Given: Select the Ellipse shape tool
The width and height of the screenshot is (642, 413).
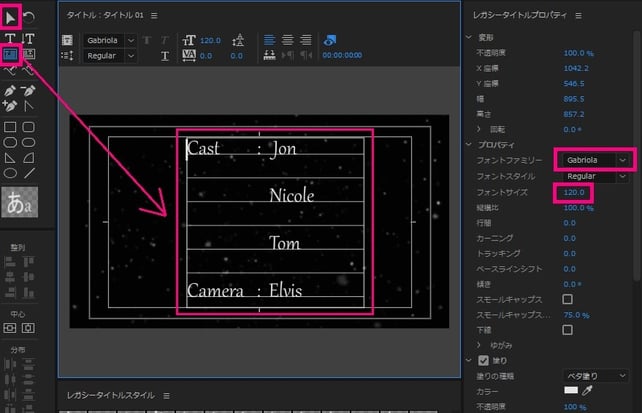Looking at the screenshot, I should (x=10, y=171).
